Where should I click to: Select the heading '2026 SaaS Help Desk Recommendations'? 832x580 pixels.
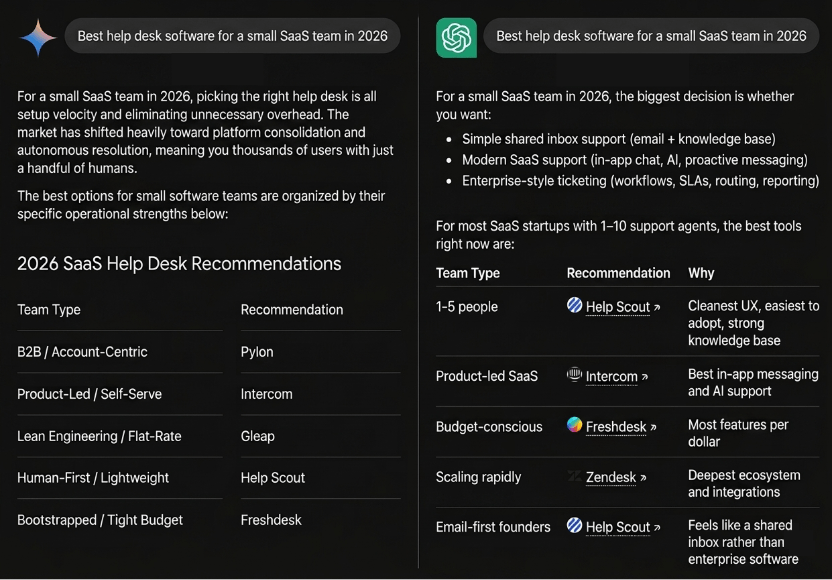click(x=179, y=264)
